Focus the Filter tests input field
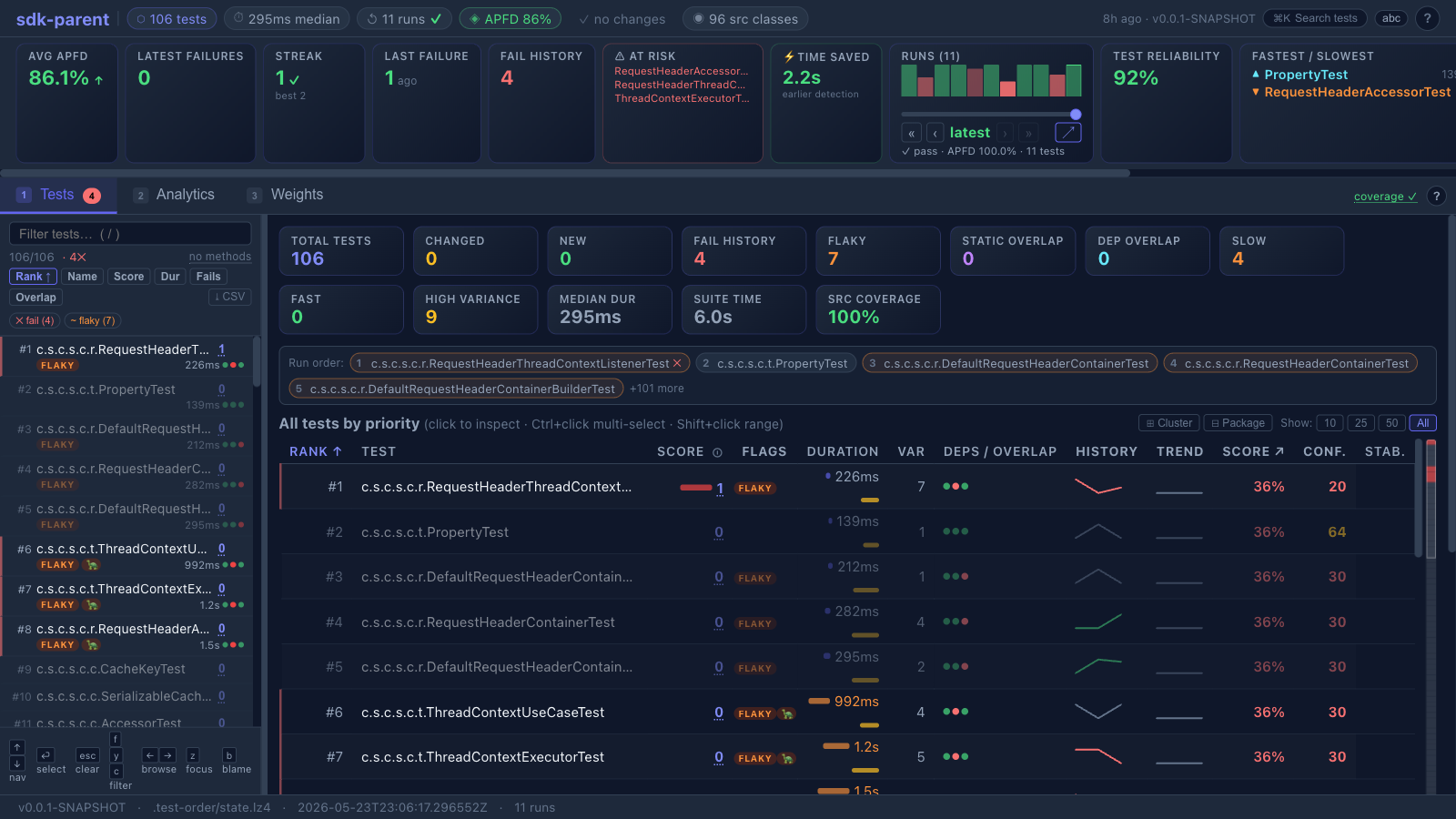 pyautogui.click(x=130, y=234)
